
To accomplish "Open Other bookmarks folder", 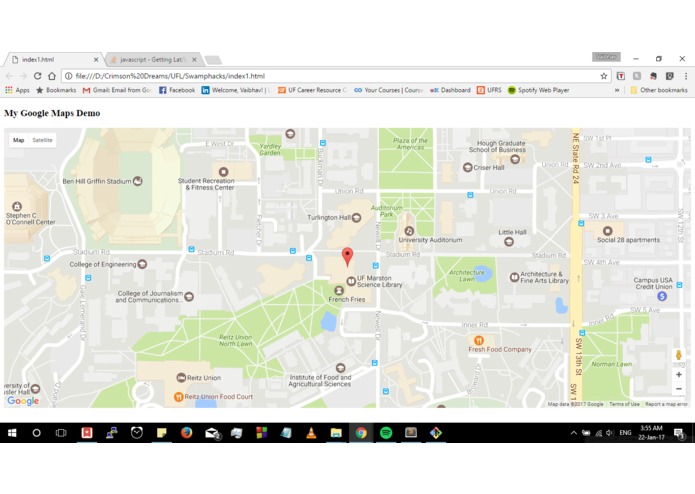I will click(659, 90).
